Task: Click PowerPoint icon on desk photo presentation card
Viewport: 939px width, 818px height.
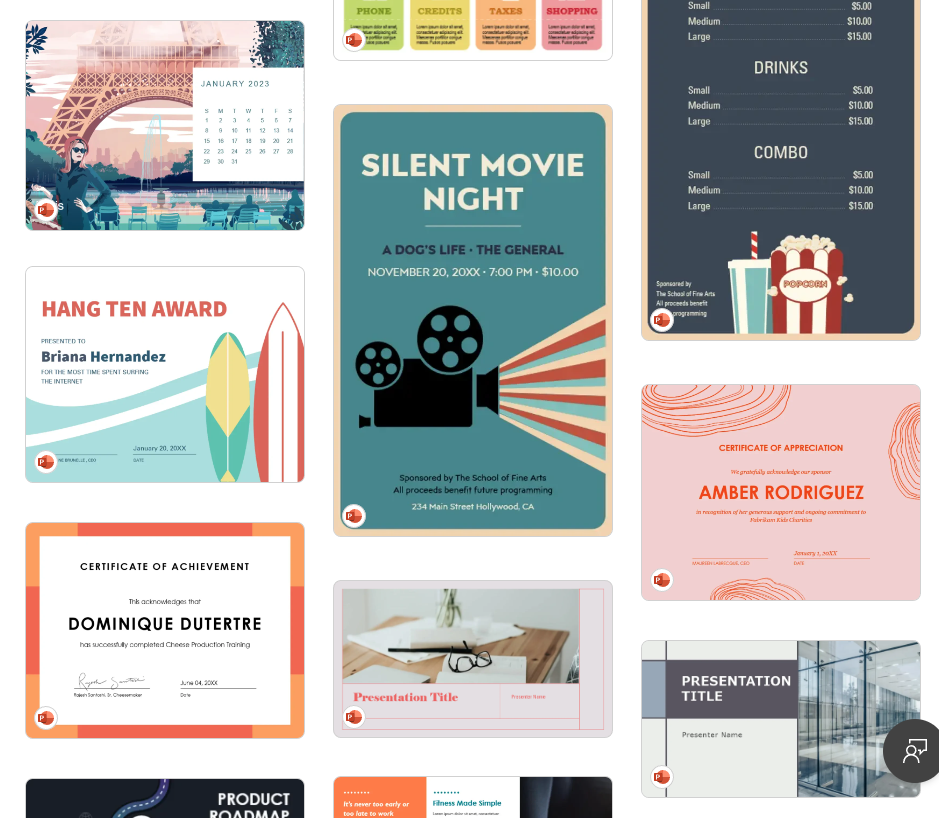Action: 354,717
